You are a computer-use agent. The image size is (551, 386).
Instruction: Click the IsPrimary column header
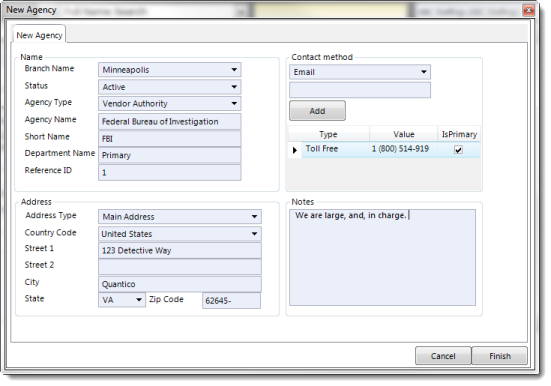click(x=459, y=134)
